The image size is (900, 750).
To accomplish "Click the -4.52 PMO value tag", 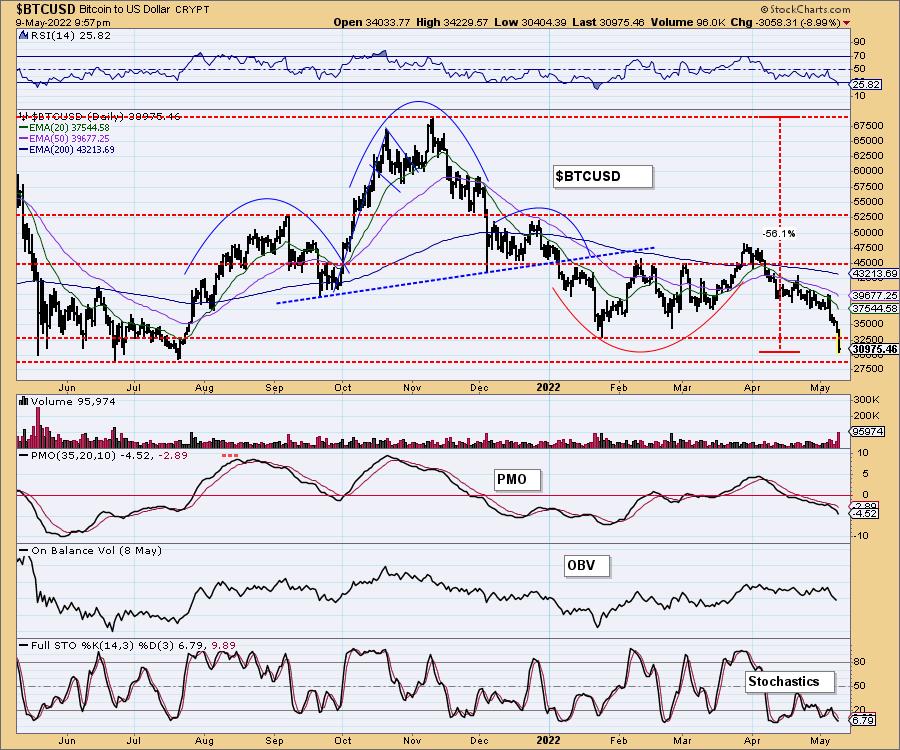I will pos(864,514).
